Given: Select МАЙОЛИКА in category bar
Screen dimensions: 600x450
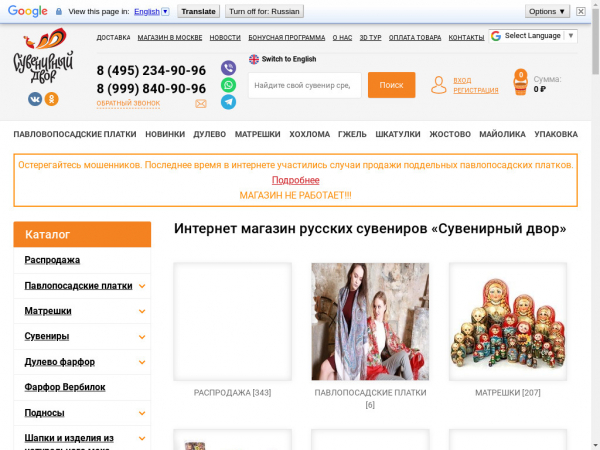Looking at the screenshot, I should [502, 134].
